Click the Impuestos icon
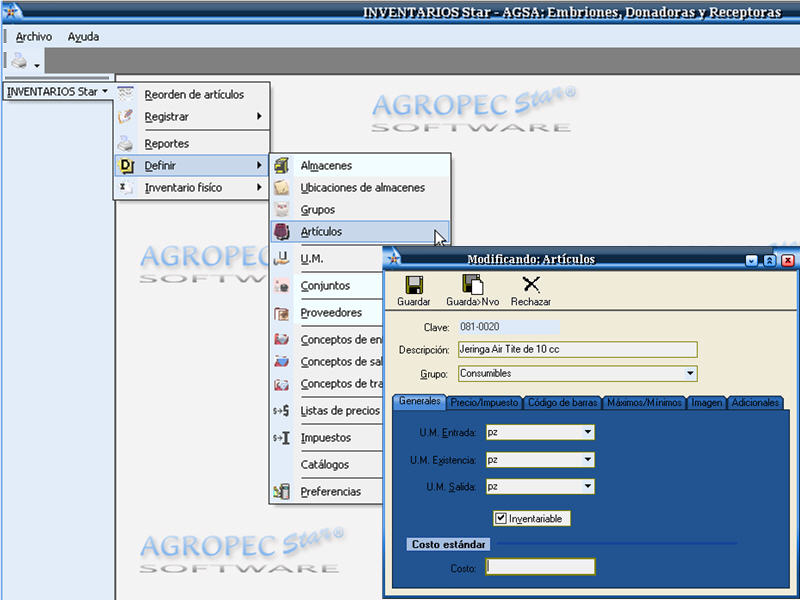 point(282,437)
